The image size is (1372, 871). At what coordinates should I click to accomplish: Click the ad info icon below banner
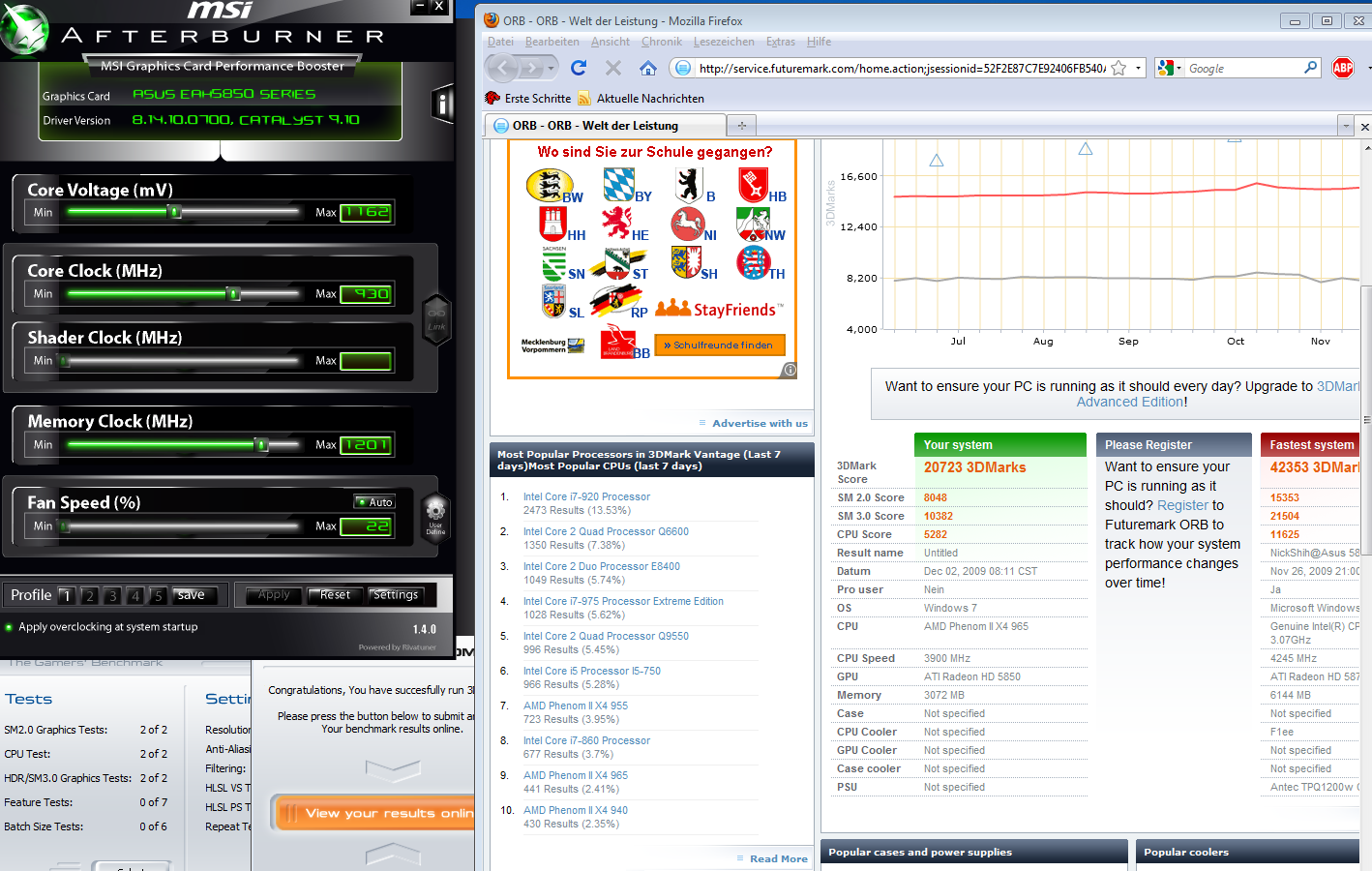(x=790, y=370)
